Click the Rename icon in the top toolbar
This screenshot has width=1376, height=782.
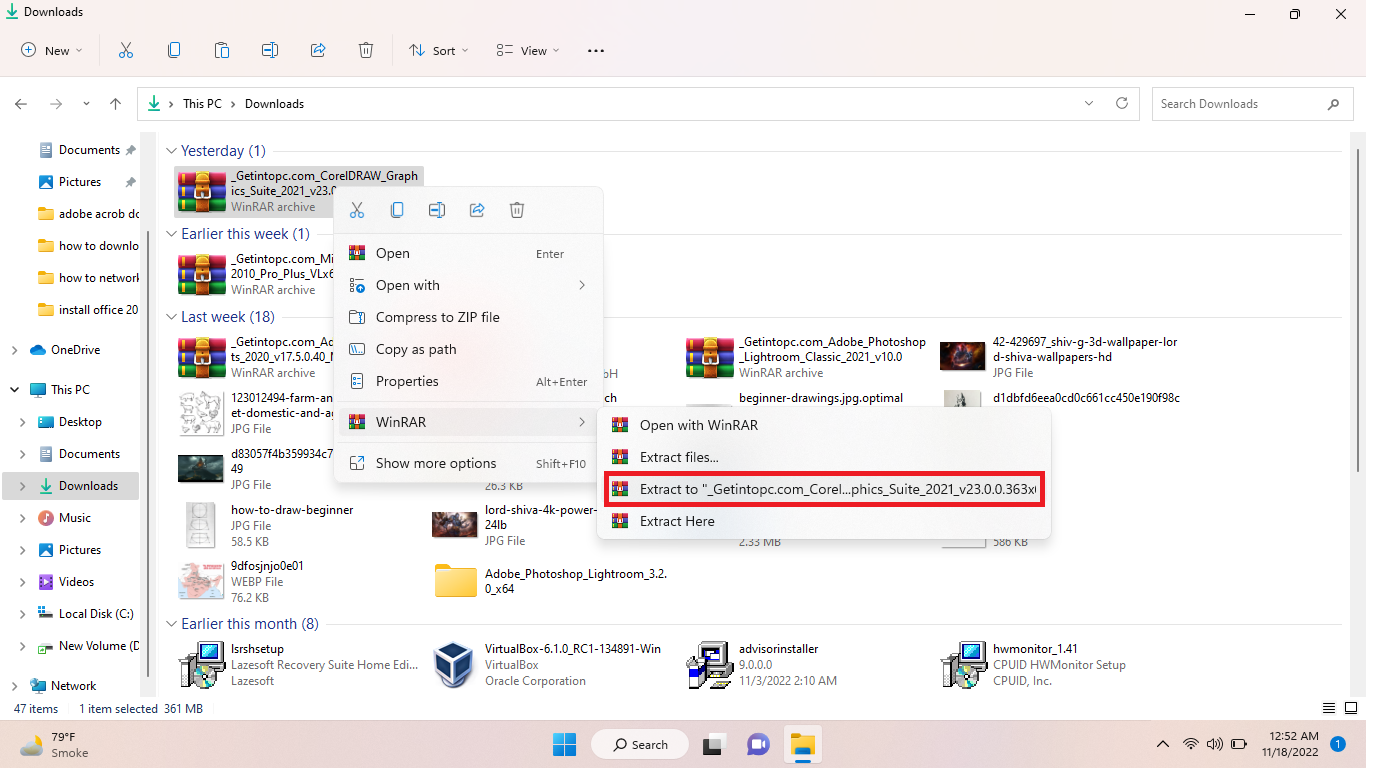click(x=270, y=50)
